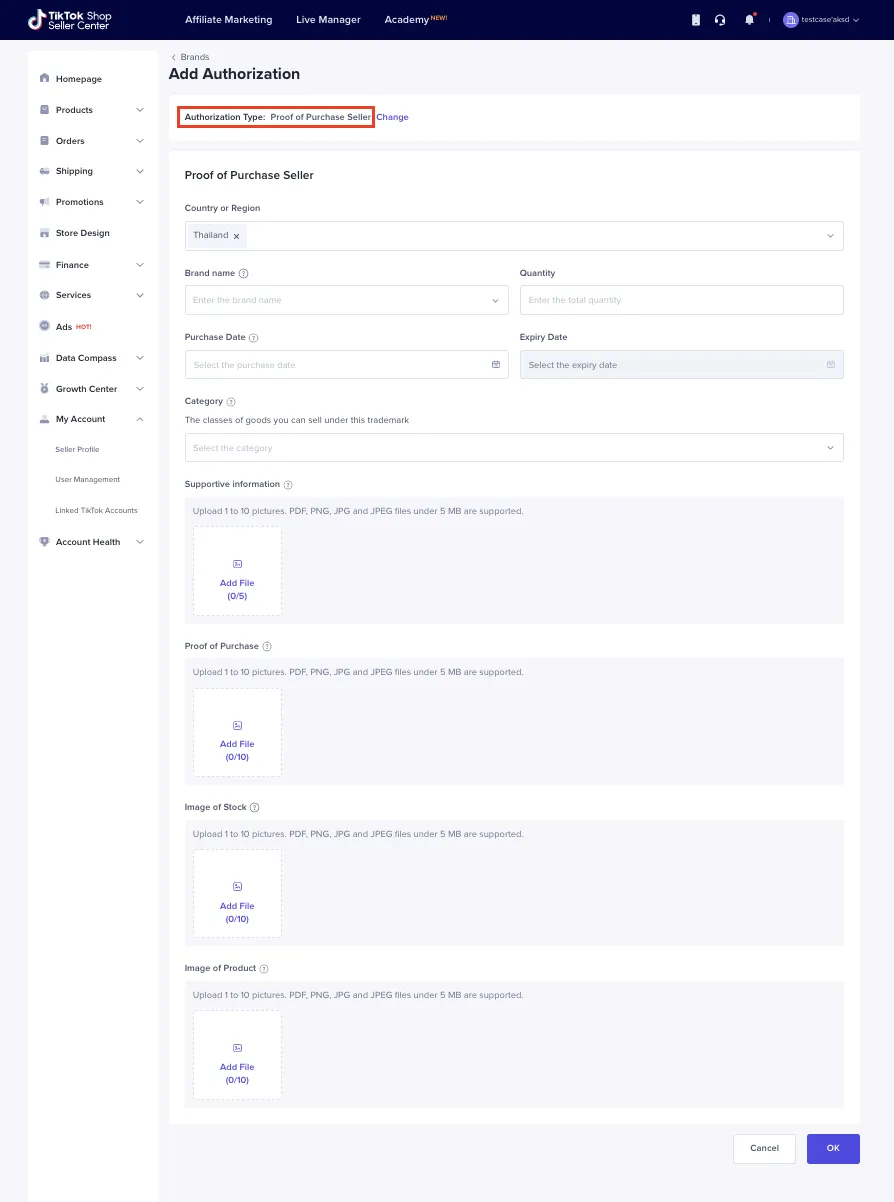894x1202 pixels.
Task: Click the Homepage icon in the sidebar
Action: 44,78
